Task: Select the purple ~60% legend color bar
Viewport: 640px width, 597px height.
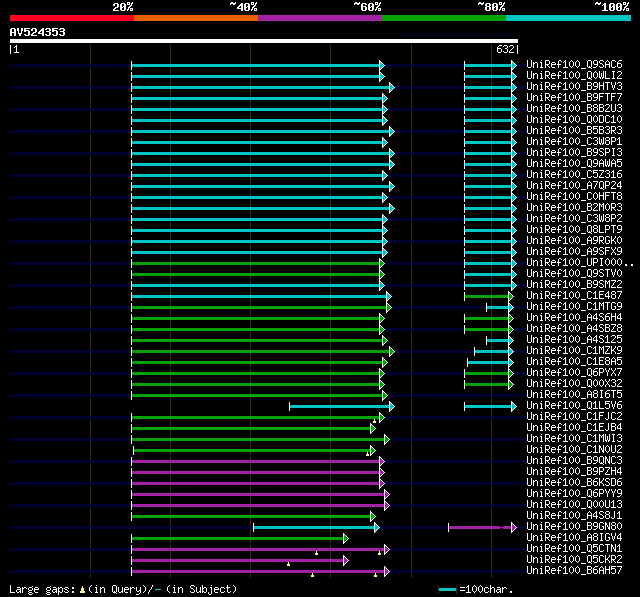Action: 319,18
